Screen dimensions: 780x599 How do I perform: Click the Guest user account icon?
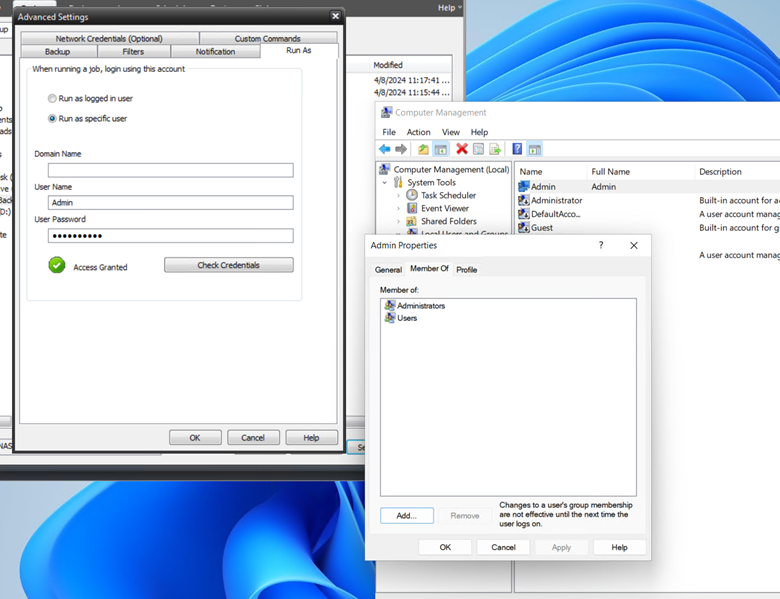click(523, 227)
